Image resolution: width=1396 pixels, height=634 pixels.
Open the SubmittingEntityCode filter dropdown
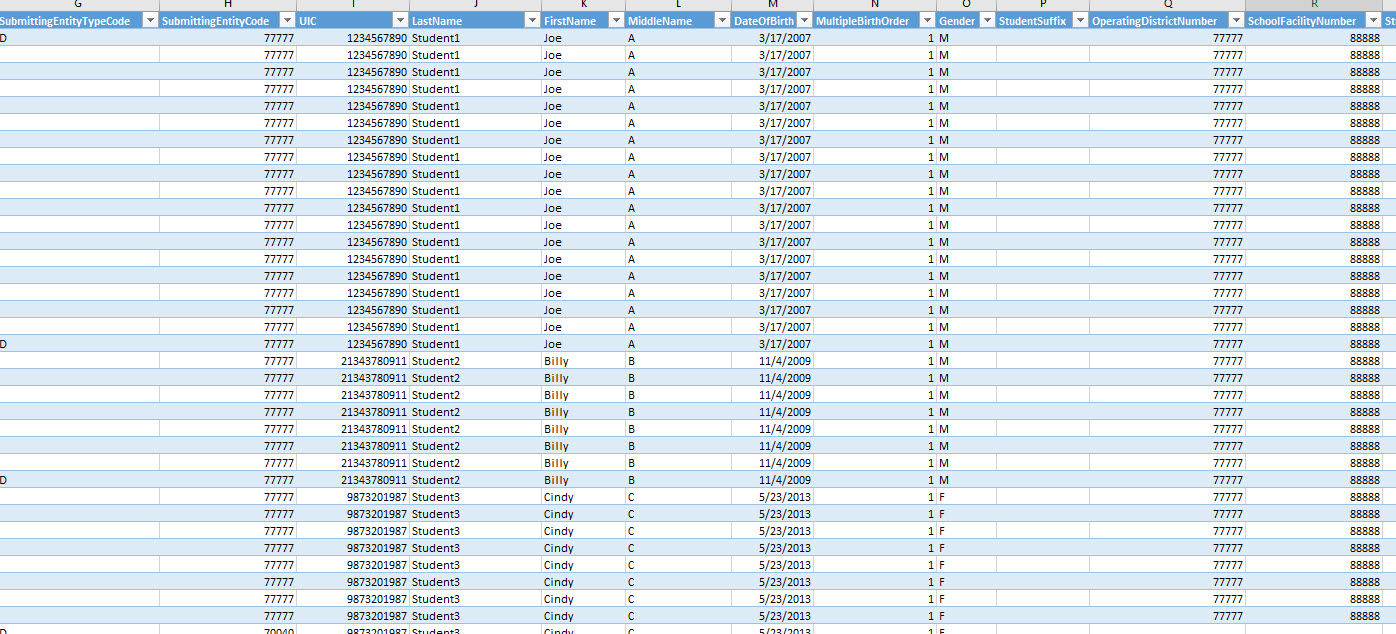287,21
